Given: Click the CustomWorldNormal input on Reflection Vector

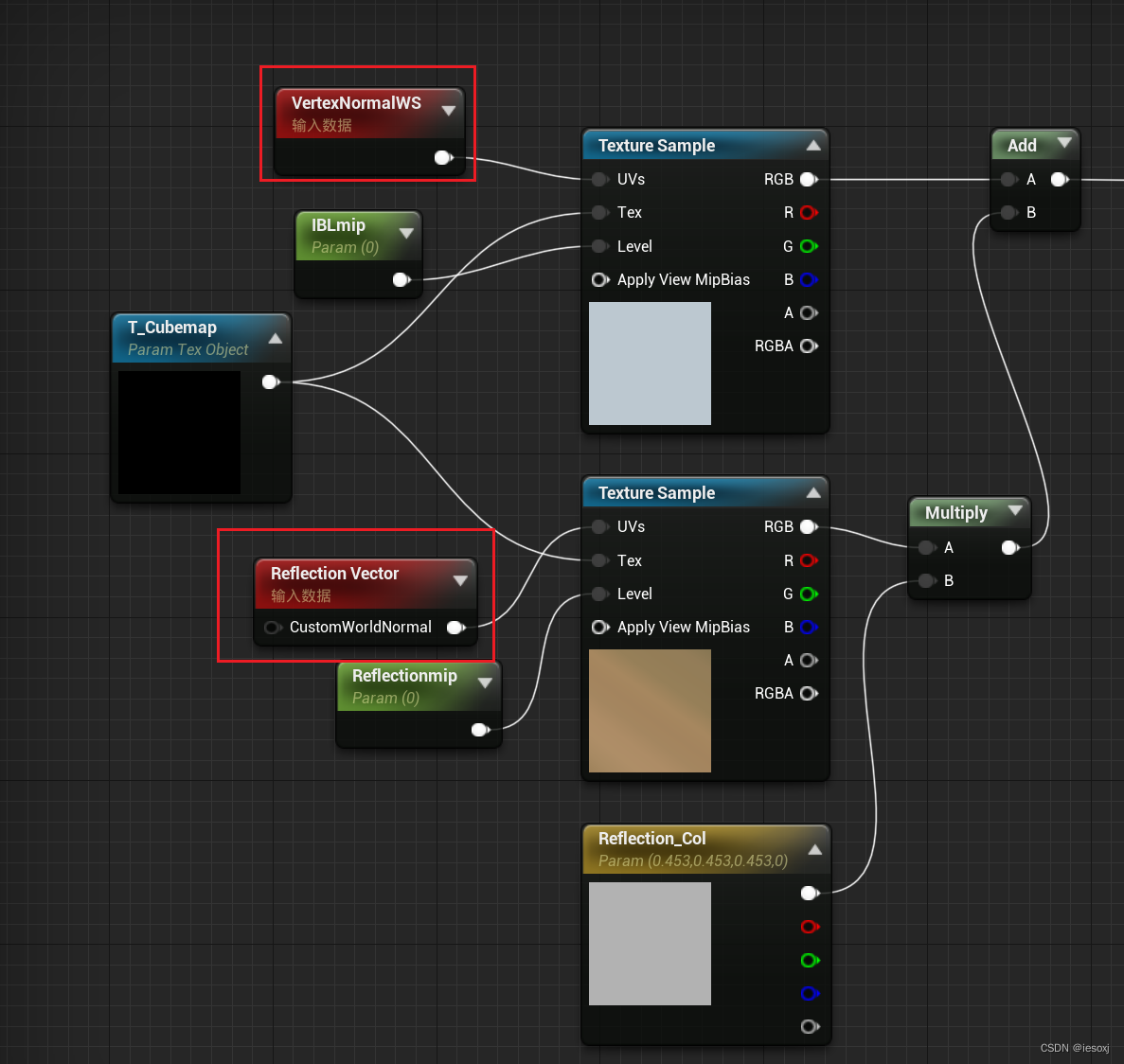Looking at the screenshot, I should [273, 627].
